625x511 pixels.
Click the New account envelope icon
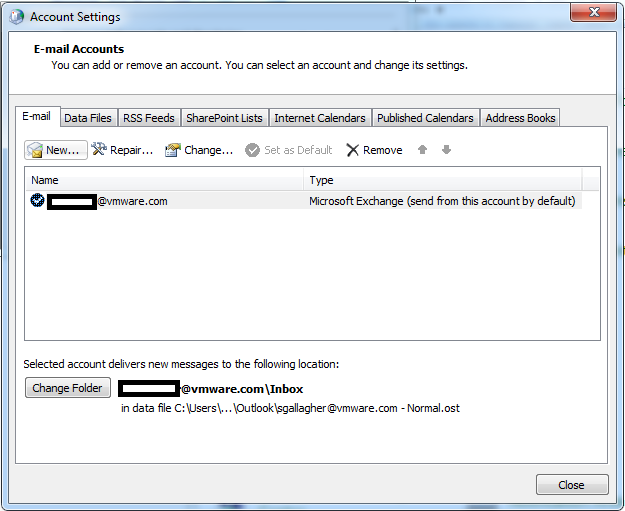pyautogui.click(x=35, y=150)
